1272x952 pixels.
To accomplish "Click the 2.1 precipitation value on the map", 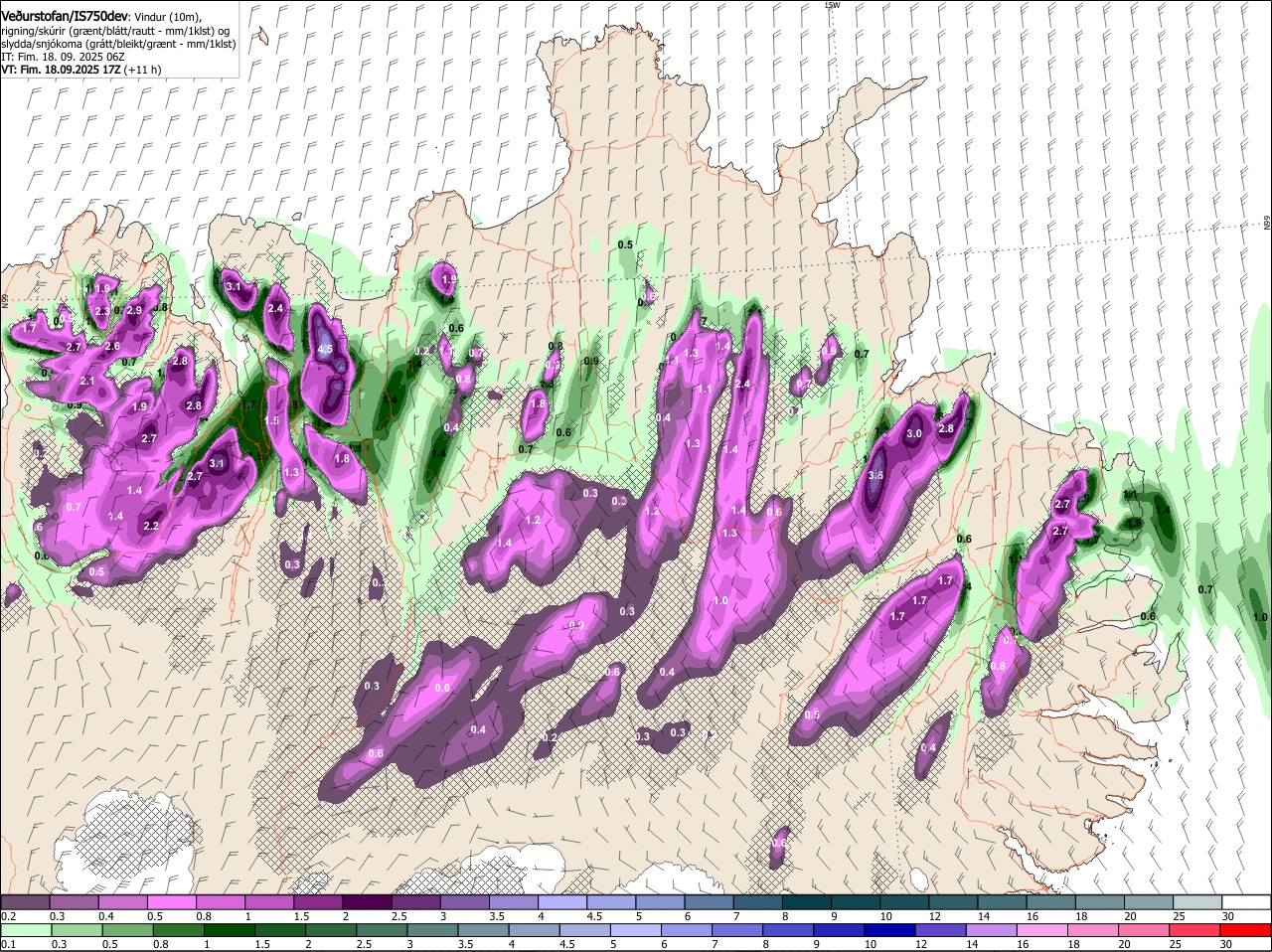I will 86,382.
